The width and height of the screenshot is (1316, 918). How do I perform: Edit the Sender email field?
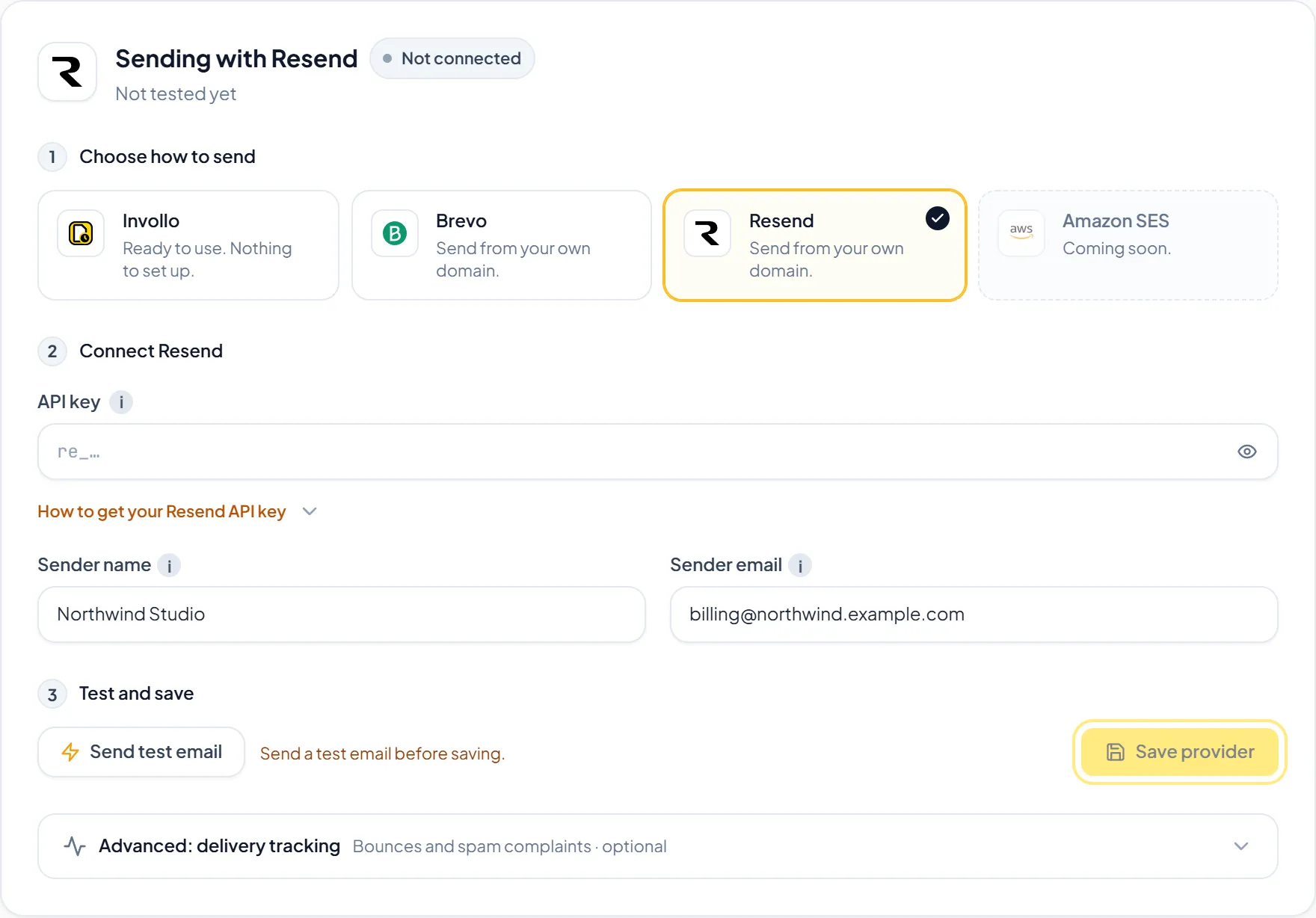tap(974, 614)
